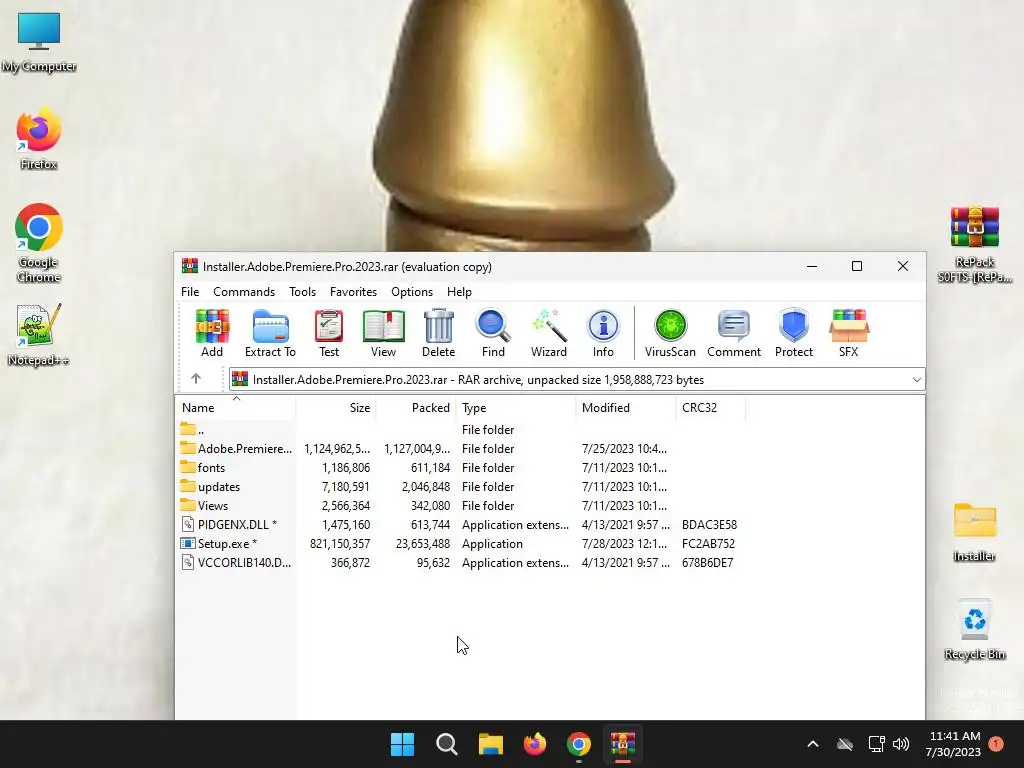Open the View toolbar icon
Image resolution: width=1024 pixels, height=768 pixels.
coord(383,333)
